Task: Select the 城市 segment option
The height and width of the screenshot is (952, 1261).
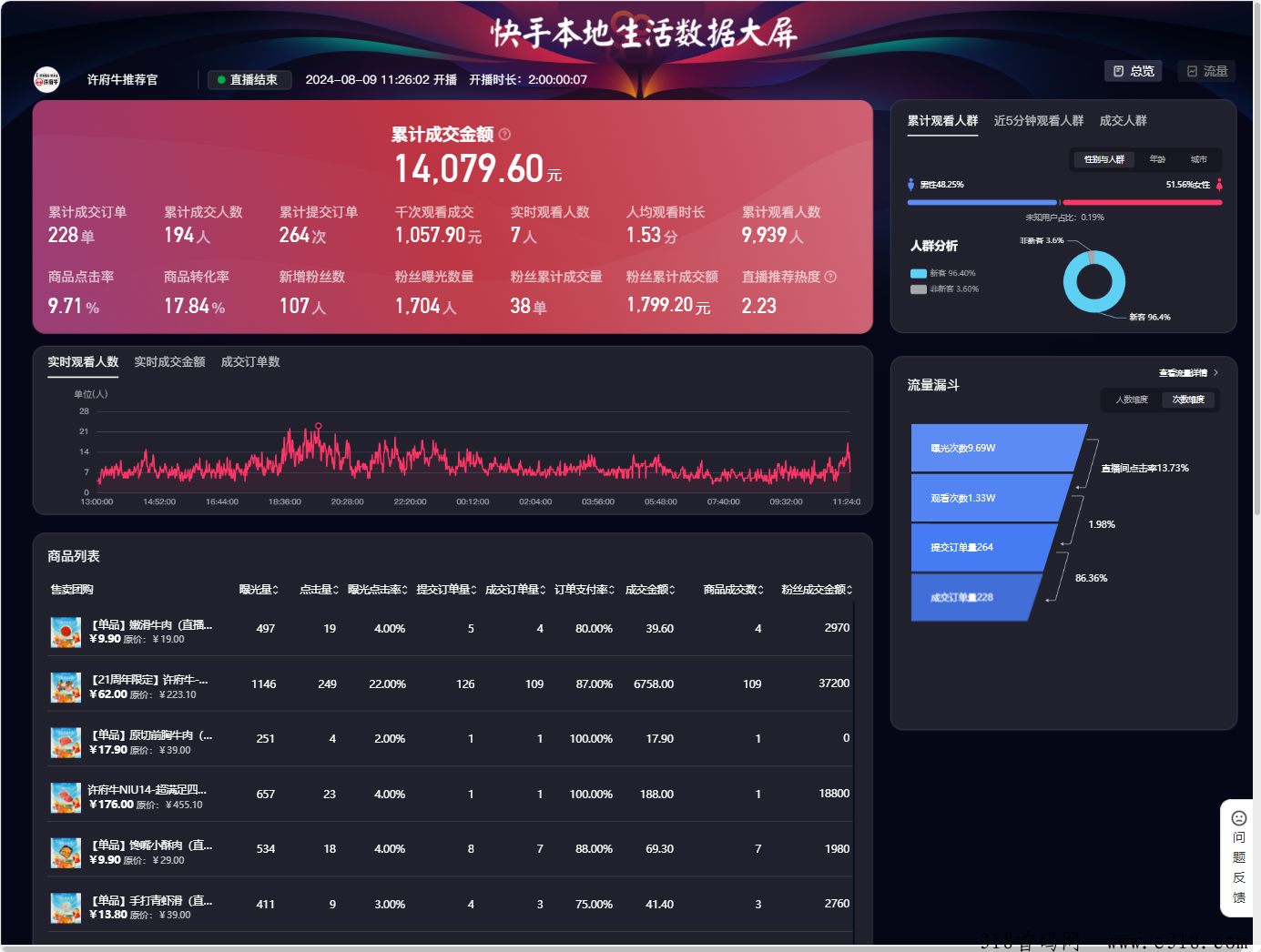Action: tap(1199, 159)
